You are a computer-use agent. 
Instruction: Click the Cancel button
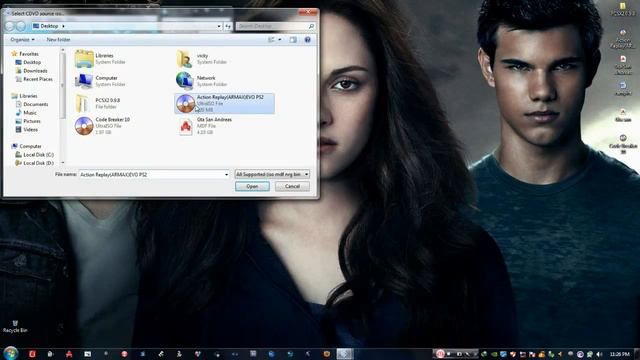(292, 186)
